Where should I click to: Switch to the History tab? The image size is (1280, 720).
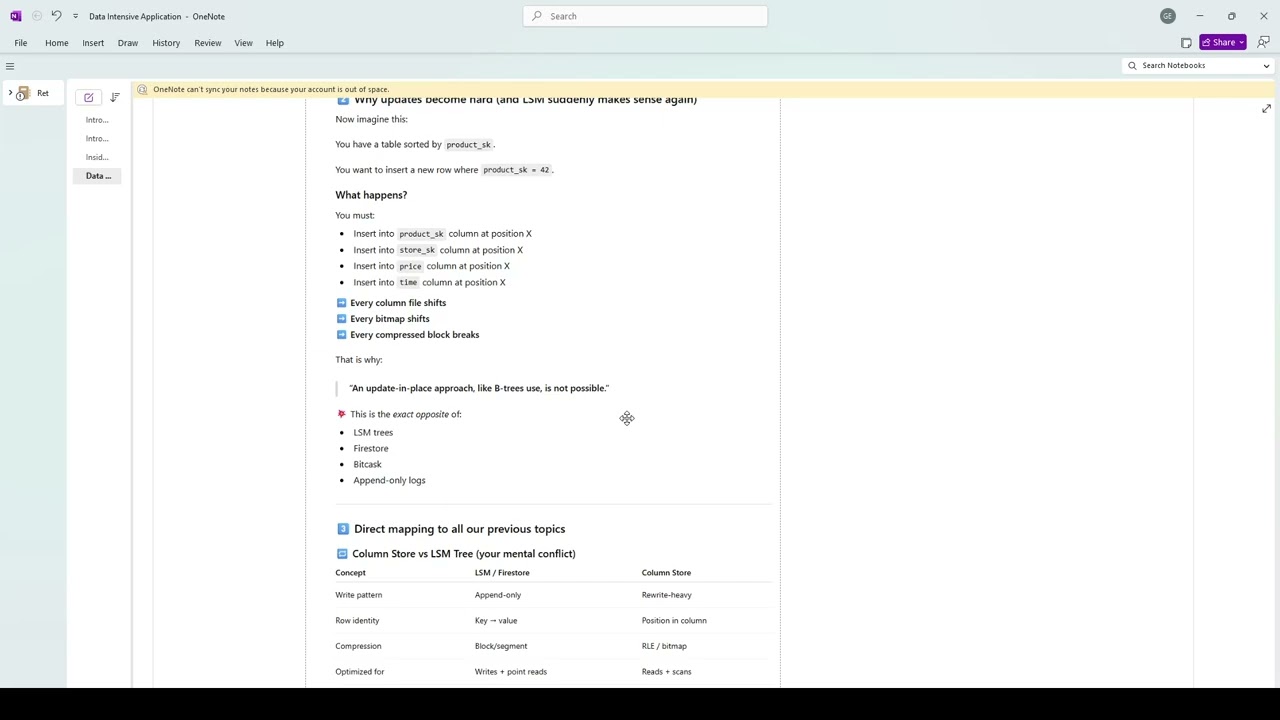[x=166, y=43]
